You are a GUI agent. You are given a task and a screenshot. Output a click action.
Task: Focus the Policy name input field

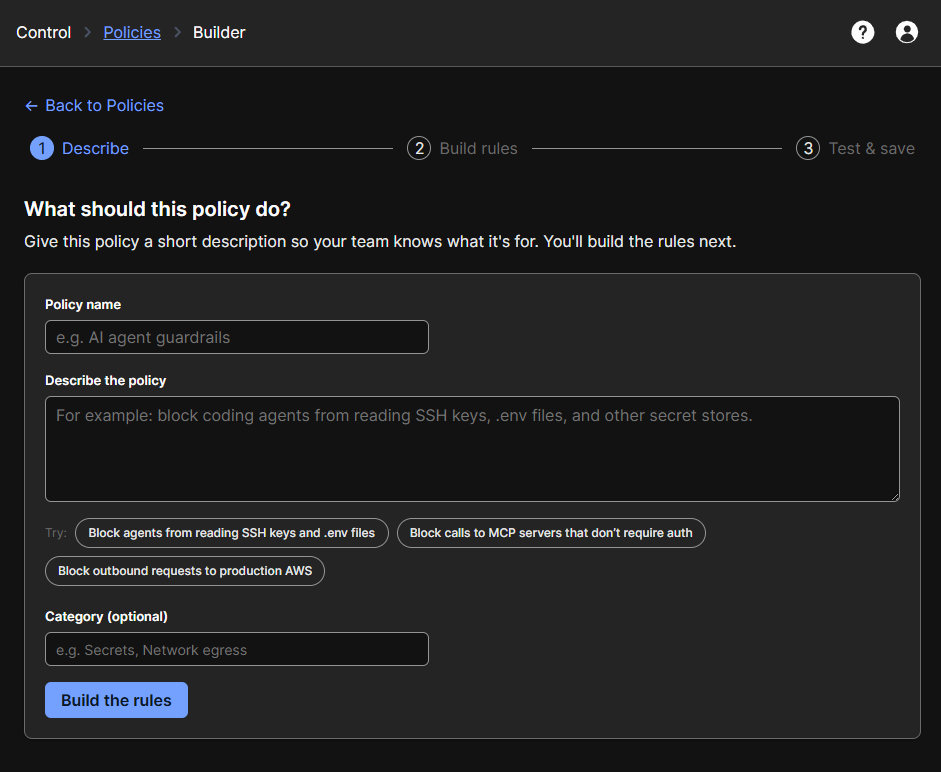[x=237, y=337]
